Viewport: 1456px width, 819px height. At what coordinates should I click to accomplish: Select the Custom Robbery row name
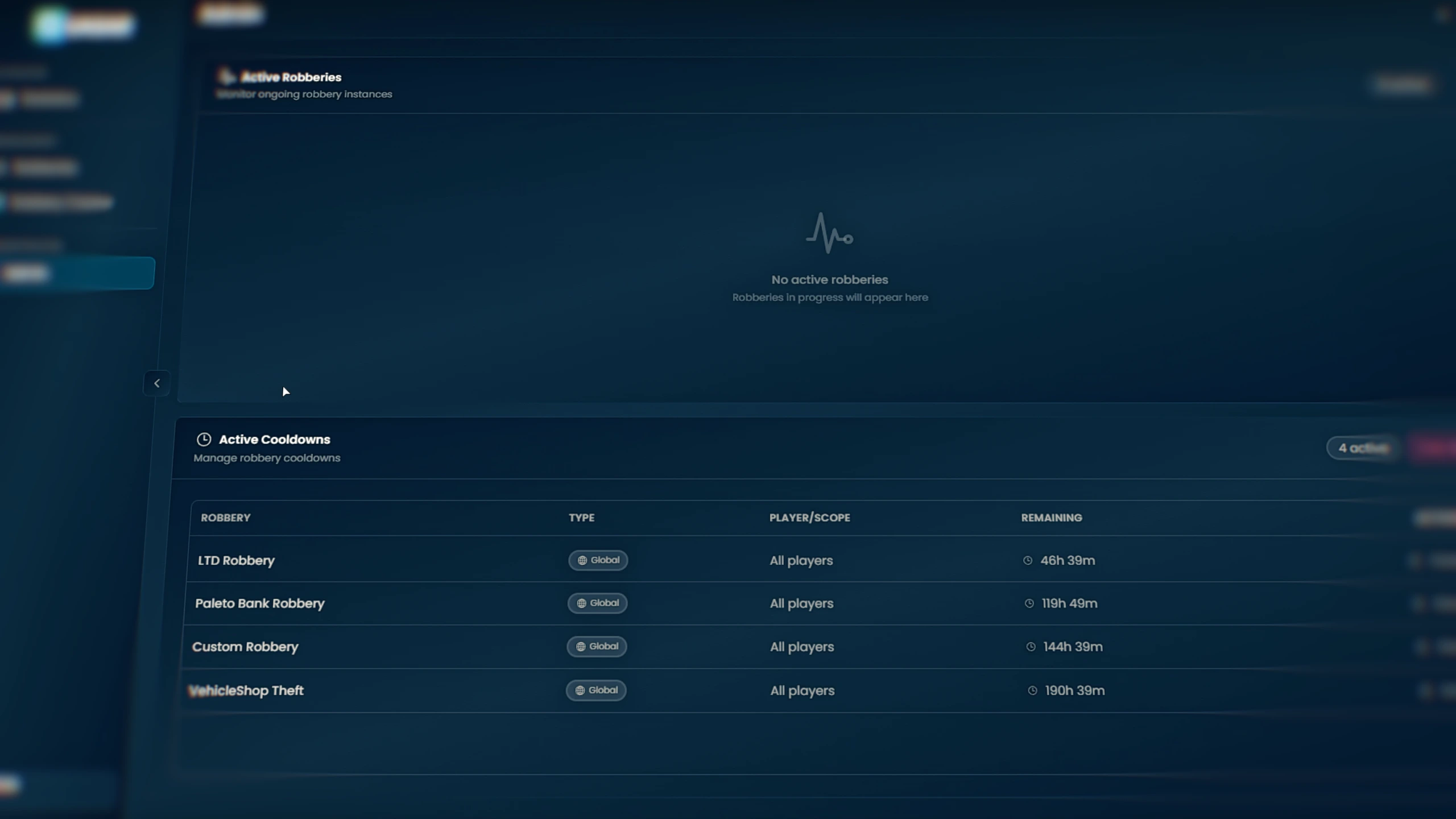click(245, 647)
